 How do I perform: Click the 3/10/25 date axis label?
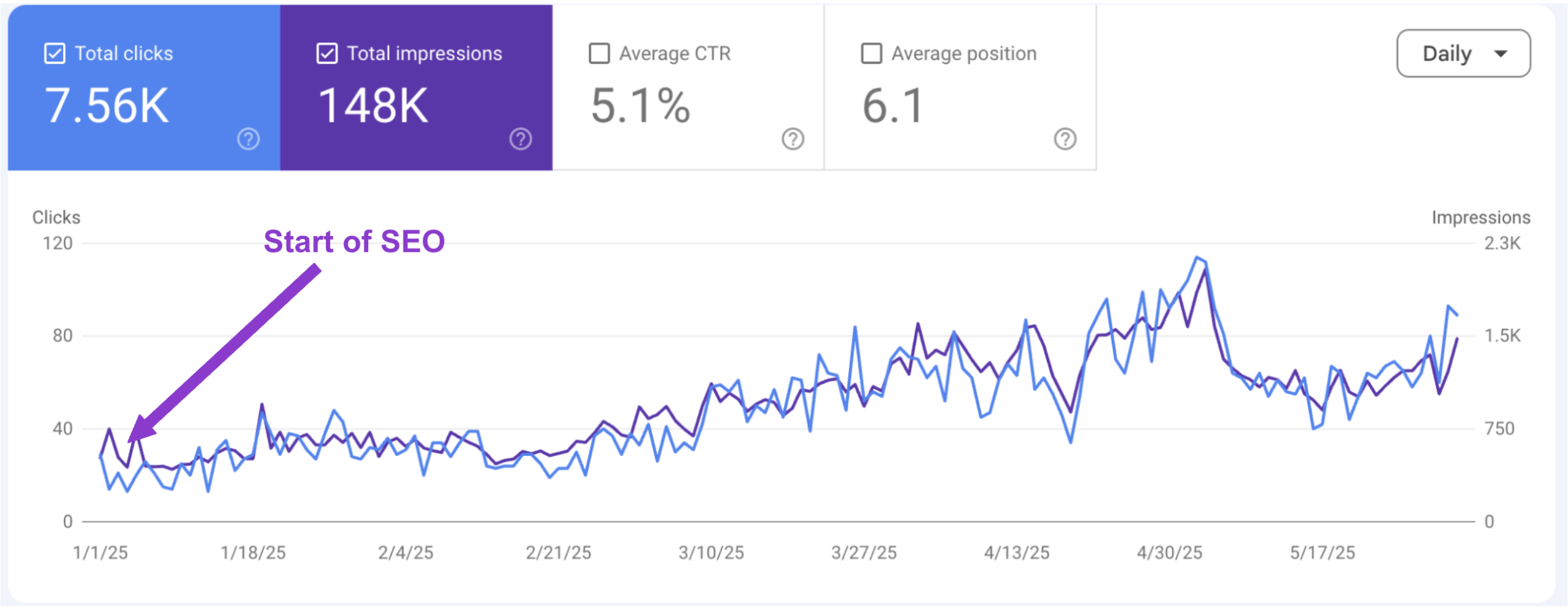(x=711, y=553)
